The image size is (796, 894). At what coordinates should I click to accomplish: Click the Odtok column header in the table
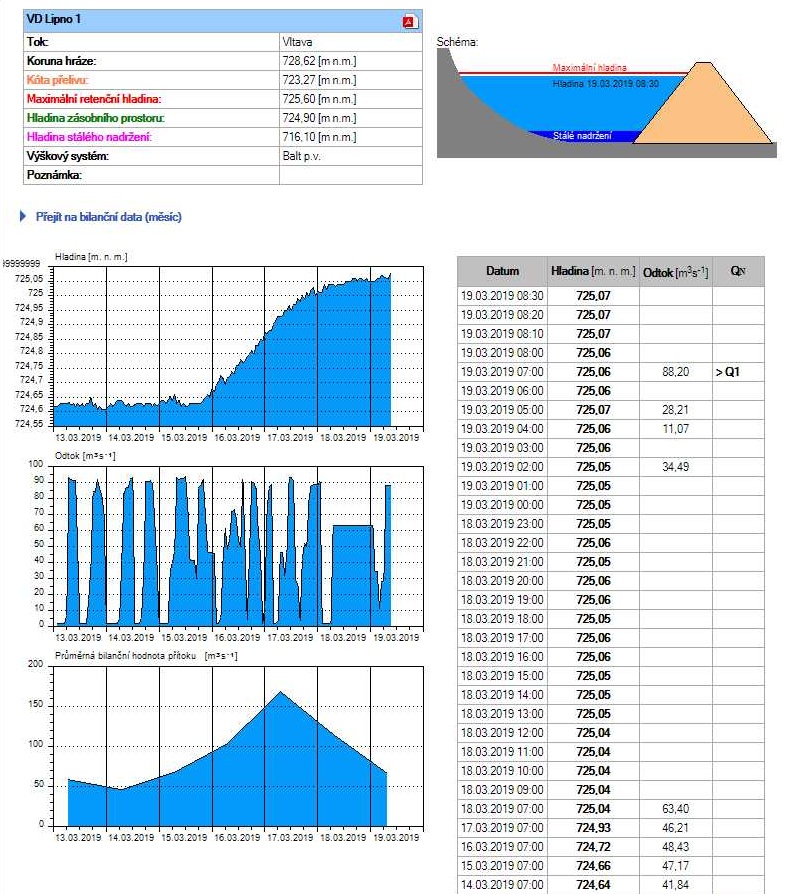pos(675,271)
